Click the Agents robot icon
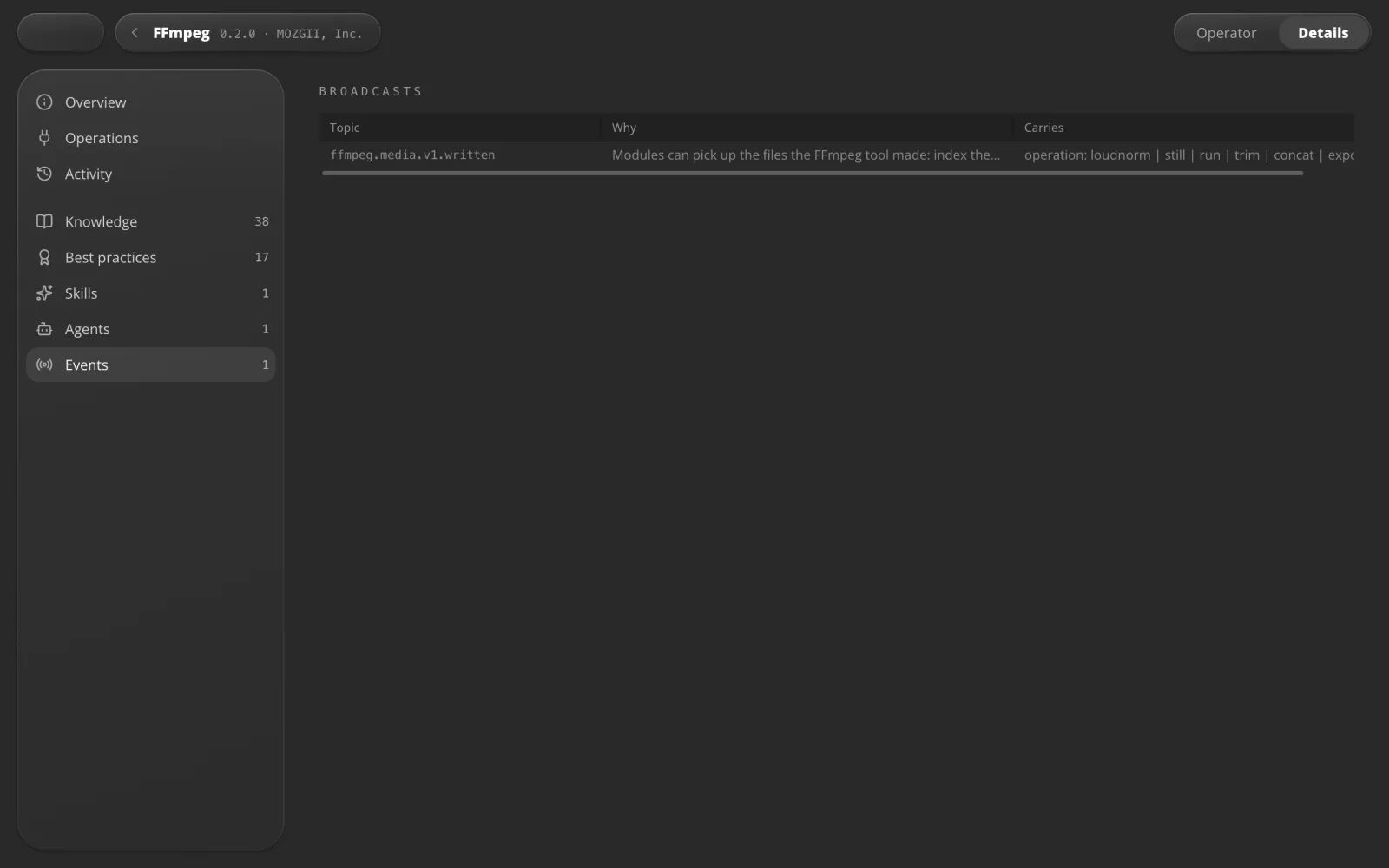The height and width of the screenshot is (868, 1389). [44, 329]
